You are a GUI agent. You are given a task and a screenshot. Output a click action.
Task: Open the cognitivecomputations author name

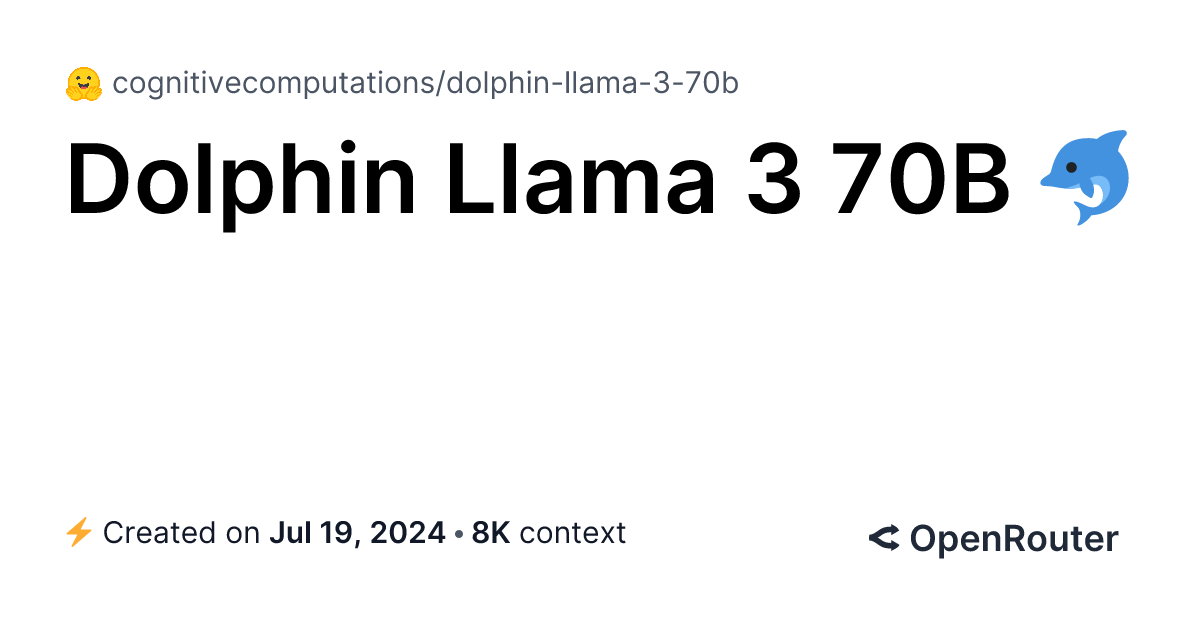coord(272,84)
